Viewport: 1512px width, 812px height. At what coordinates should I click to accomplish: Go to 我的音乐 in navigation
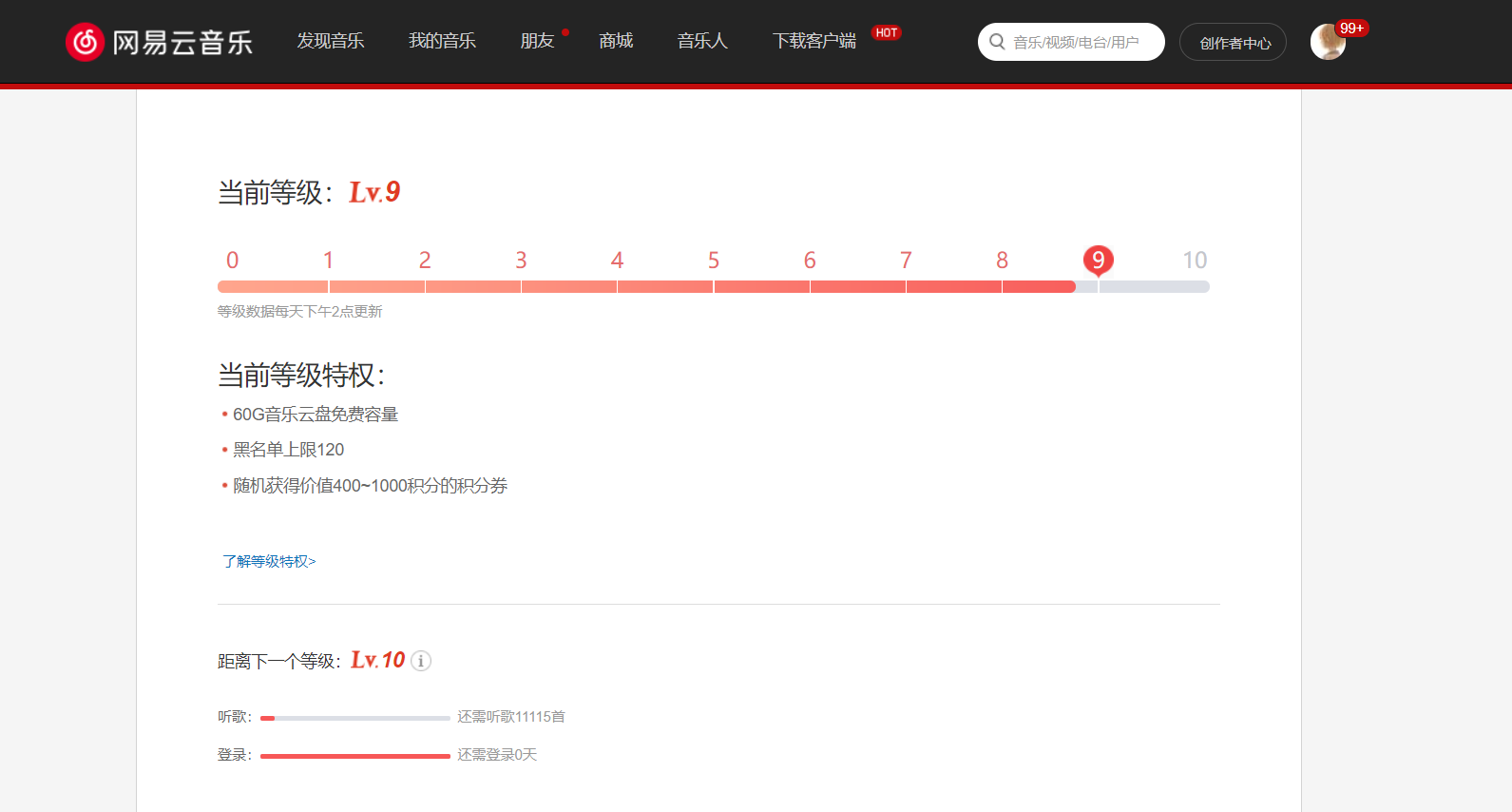(442, 41)
